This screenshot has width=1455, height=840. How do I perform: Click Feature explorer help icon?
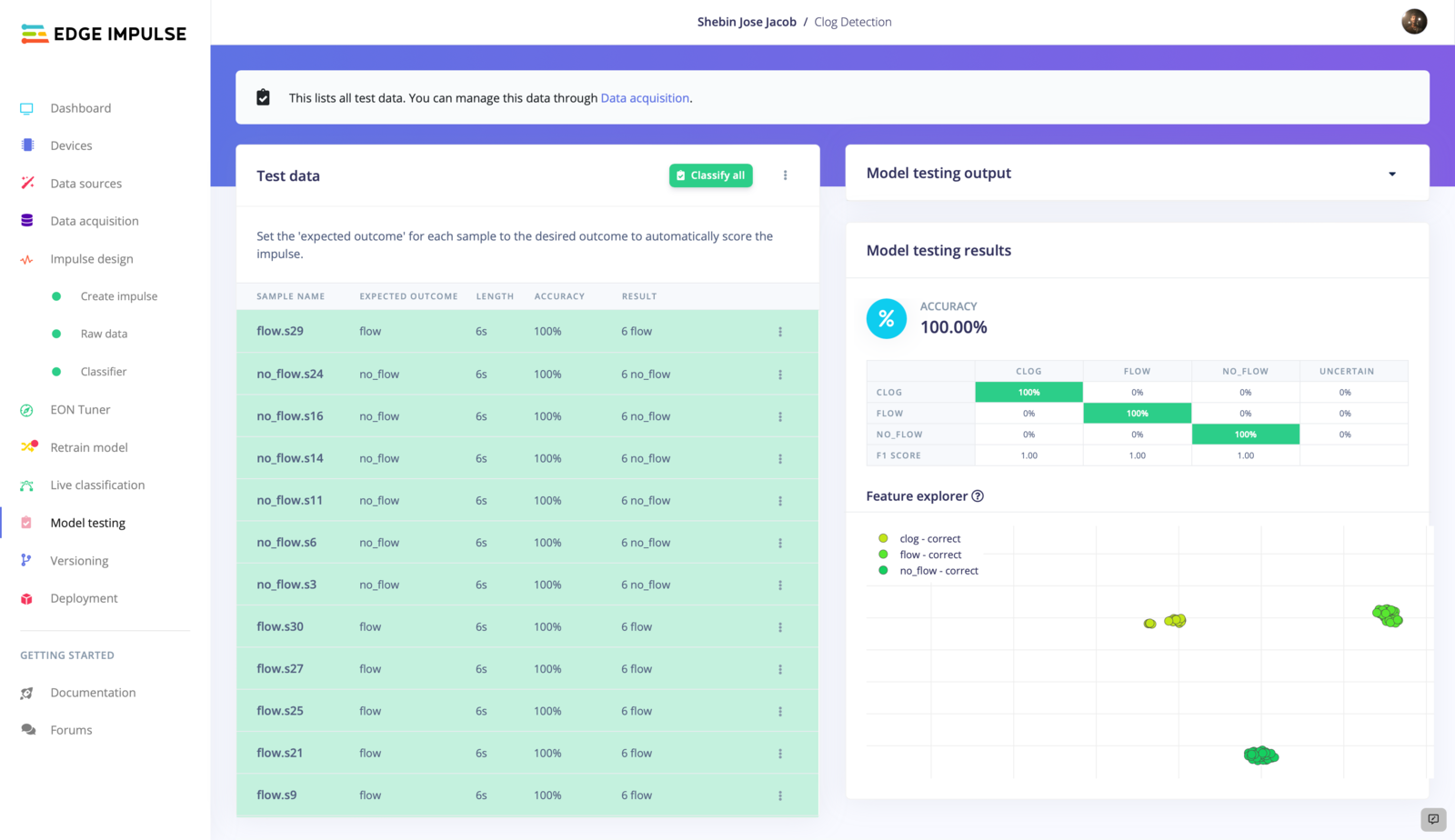pyautogui.click(x=978, y=496)
